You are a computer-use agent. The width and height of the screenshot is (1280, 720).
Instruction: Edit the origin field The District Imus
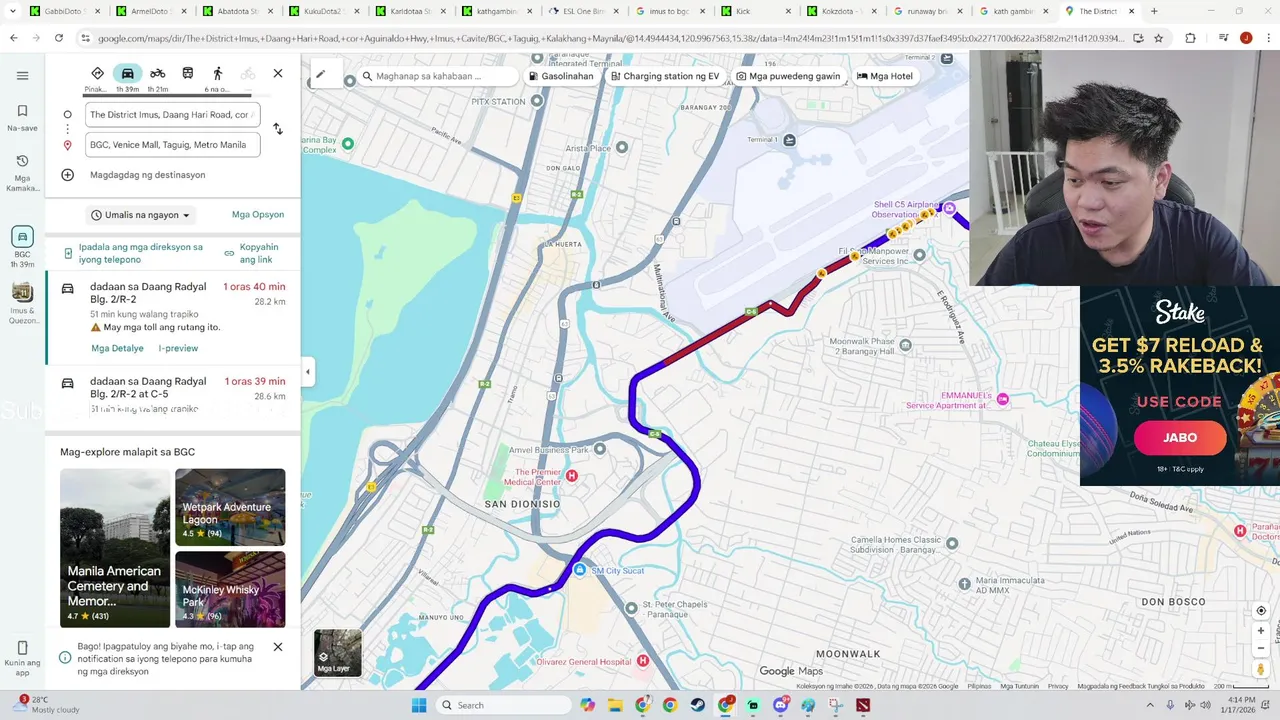[172, 115]
